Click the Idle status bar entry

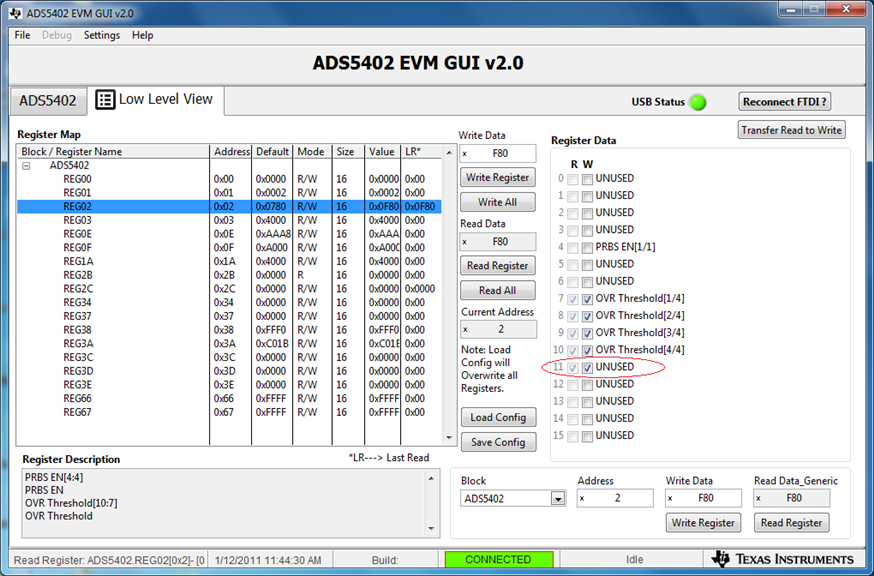(x=634, y=559)
